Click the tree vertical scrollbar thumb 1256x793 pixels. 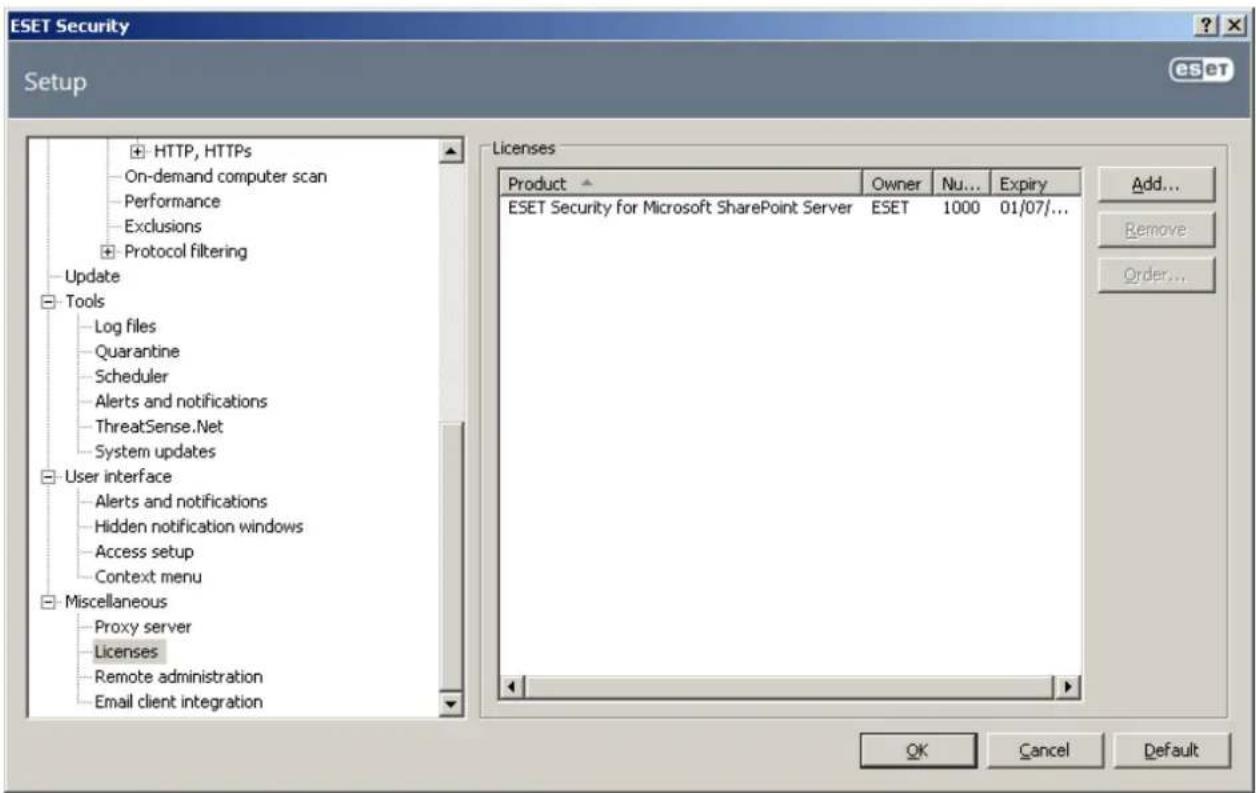click(450, 558)
